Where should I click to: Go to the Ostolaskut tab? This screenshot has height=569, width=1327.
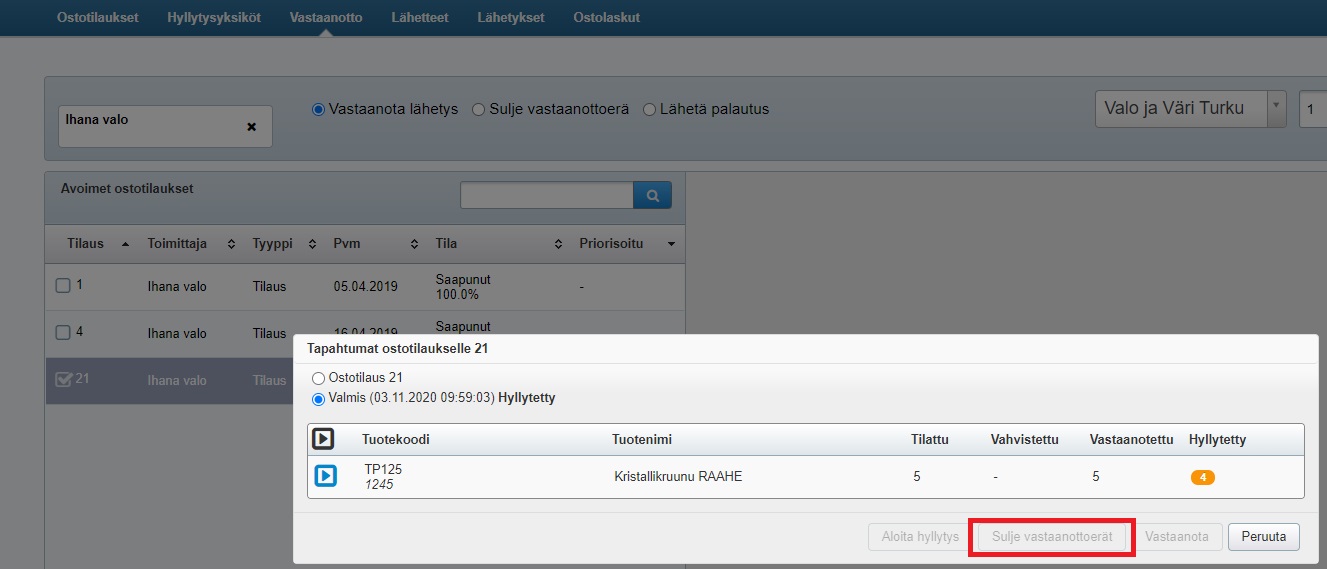pyautogui.click(x=606, y=17)
